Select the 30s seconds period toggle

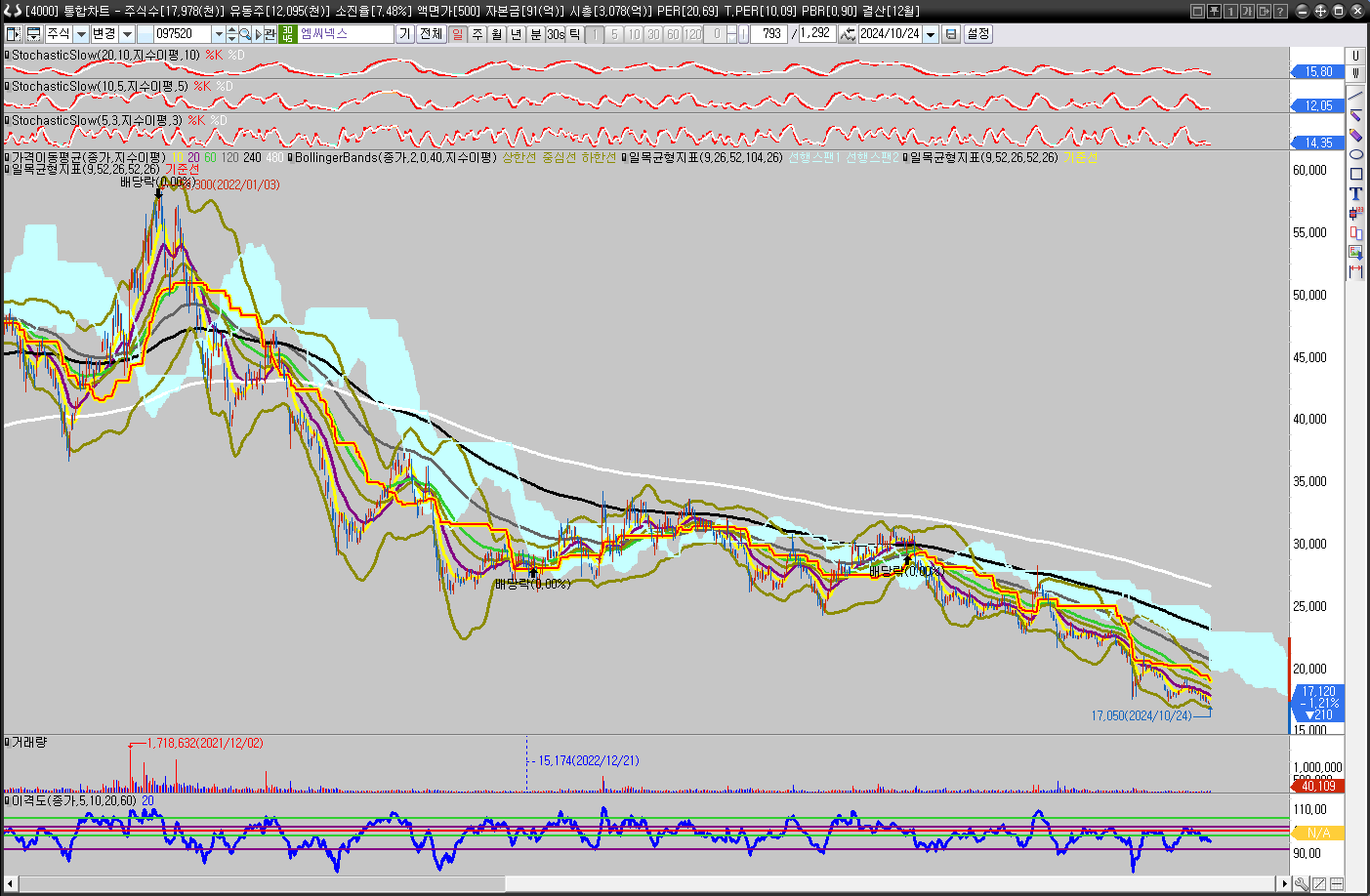click(x=556, y=34)
